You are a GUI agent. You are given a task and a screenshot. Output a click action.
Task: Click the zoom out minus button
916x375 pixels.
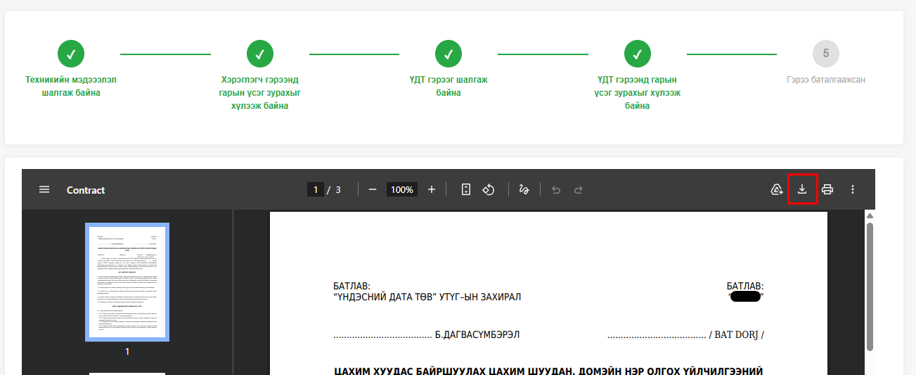[372, 190]
